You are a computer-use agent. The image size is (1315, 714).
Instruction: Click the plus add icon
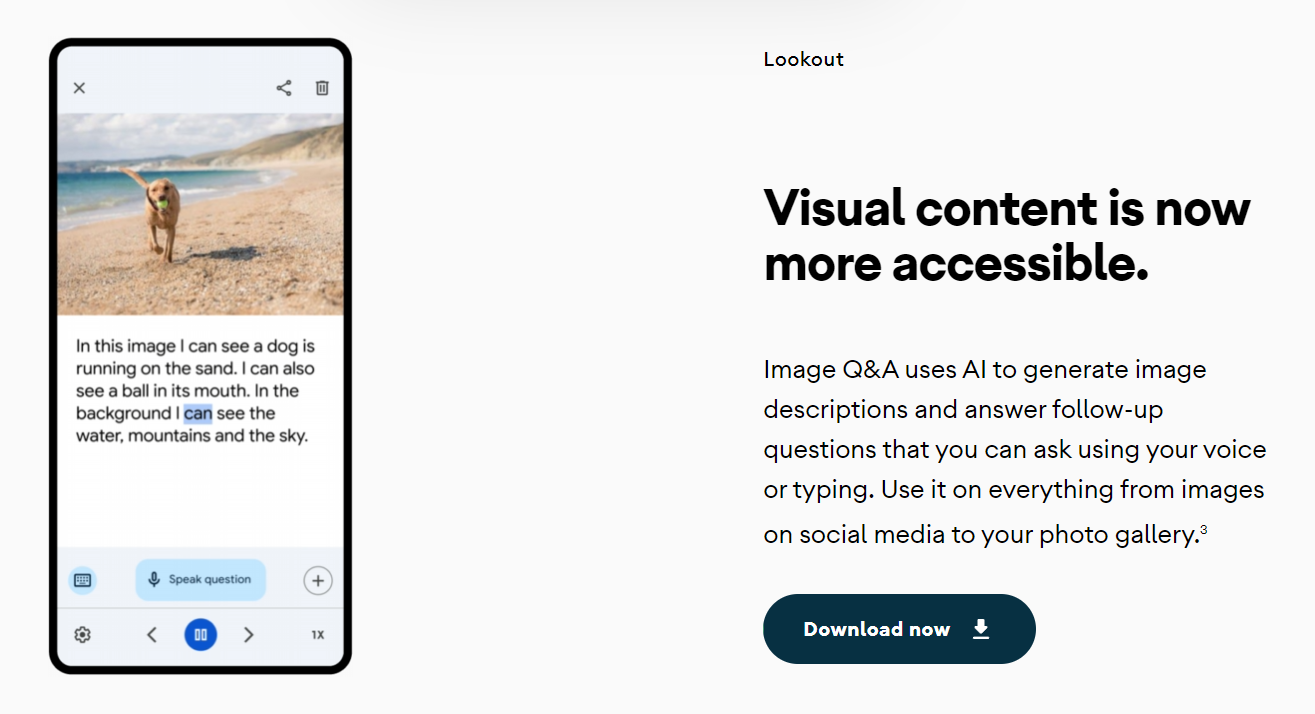click(318, 580)
